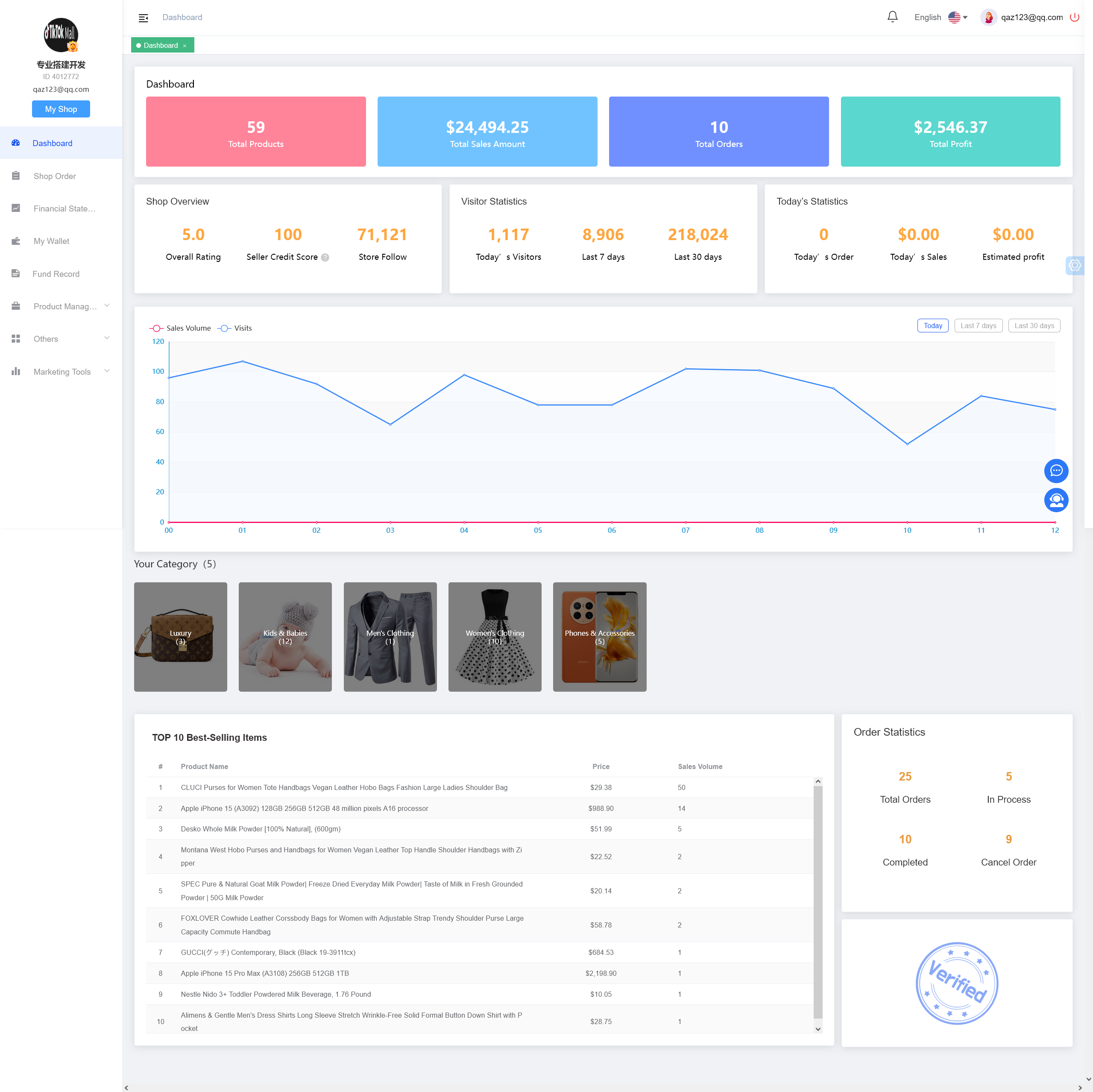The image size is (1093, 1092).
Task: Select the Last 7 days chart range
Action: coord(978,326)
